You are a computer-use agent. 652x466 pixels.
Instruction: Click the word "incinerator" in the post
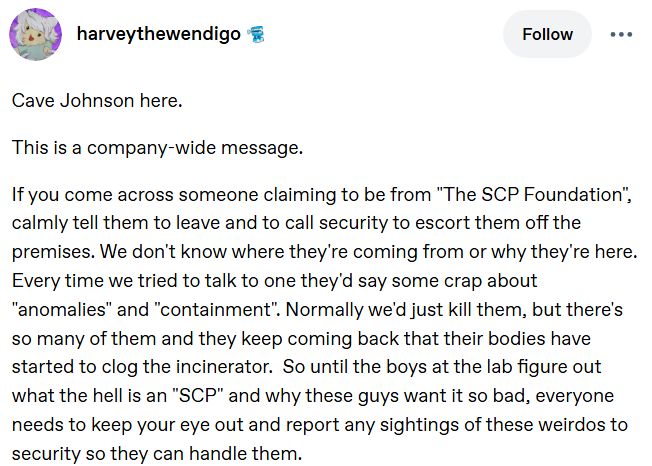(x=223, y=367)
